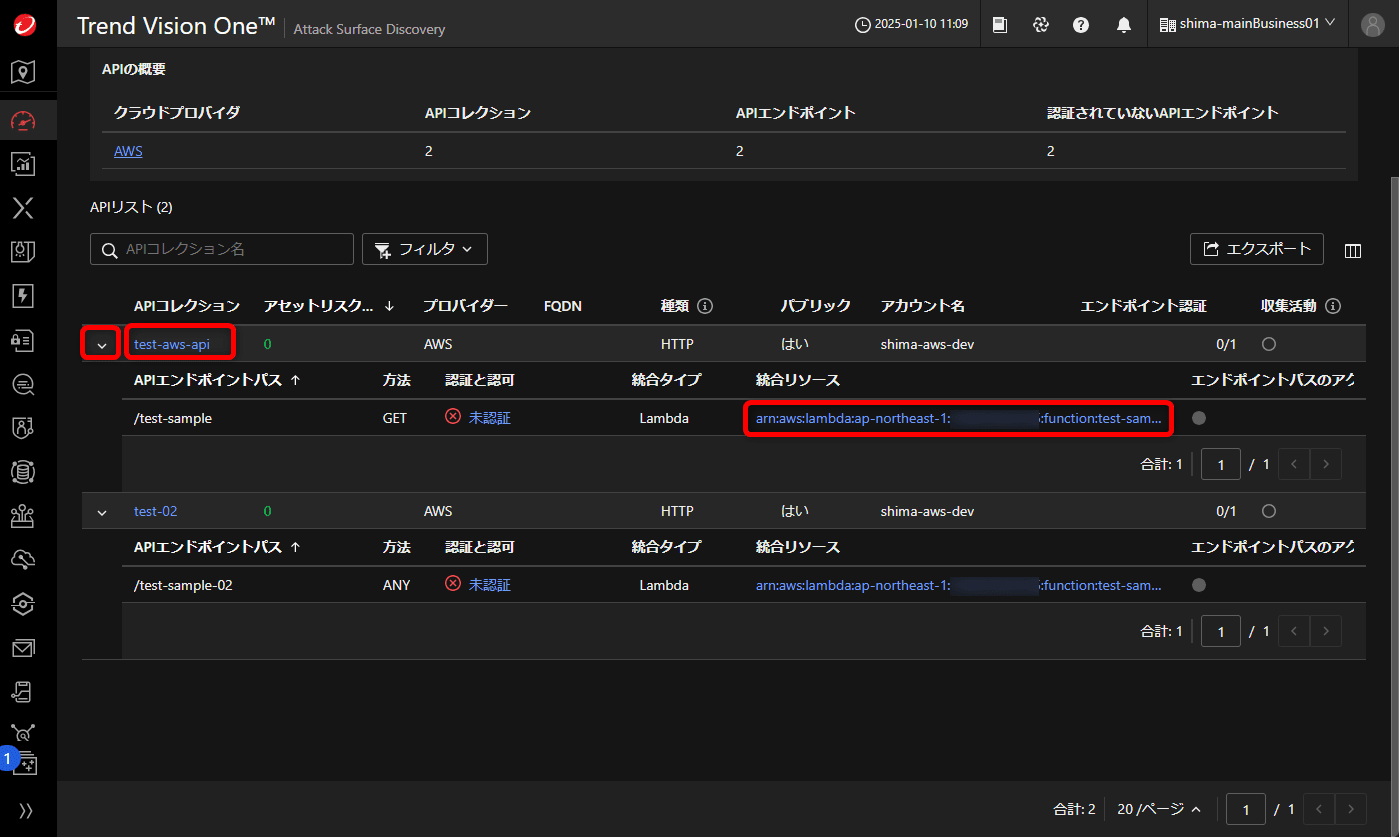Viewport: 1399px width, 837px height.
Task: Click the プロバイダー column header
Action: pyautogui.click(x=465, y=306)
